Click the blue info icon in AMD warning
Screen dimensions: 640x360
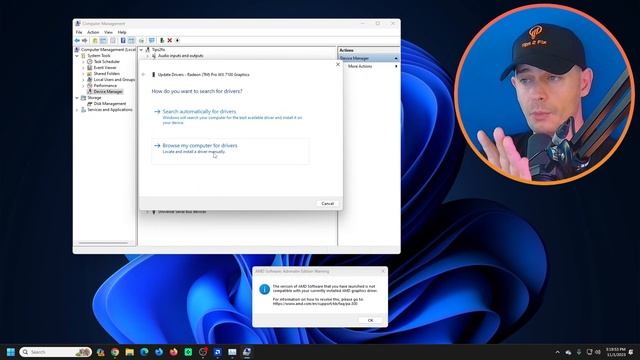tap(264, 289)
